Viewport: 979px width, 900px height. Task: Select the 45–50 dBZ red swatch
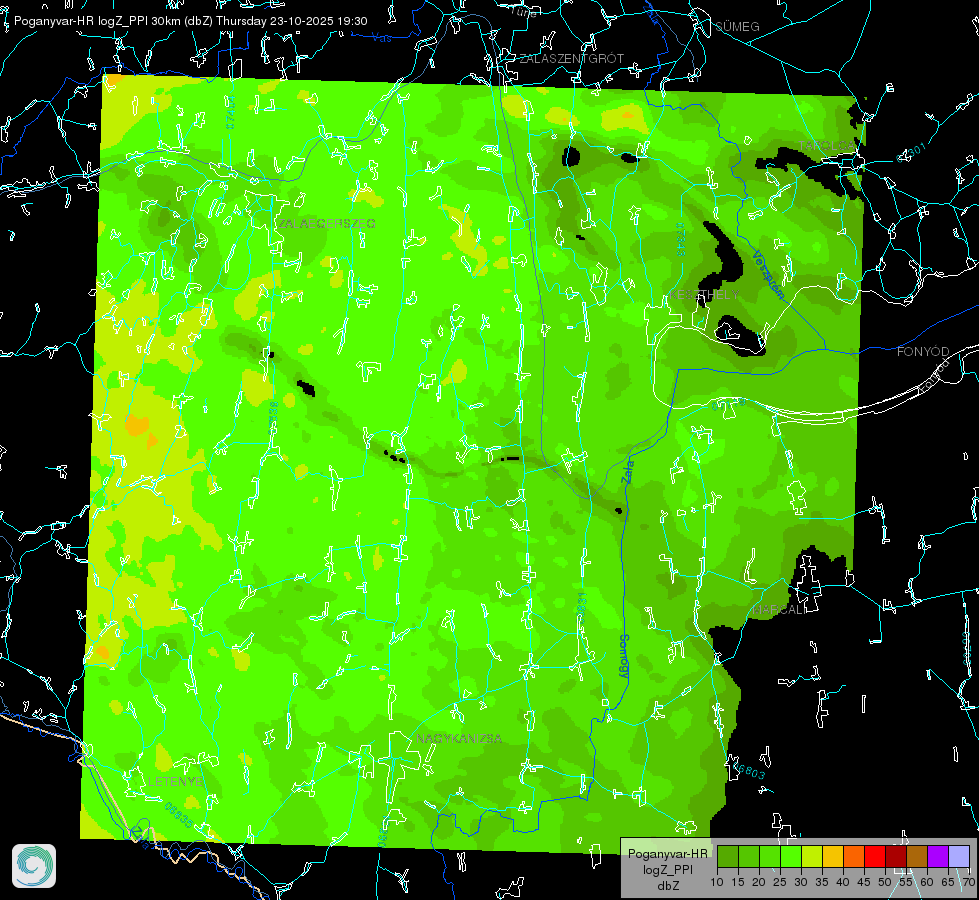[875, 856]
